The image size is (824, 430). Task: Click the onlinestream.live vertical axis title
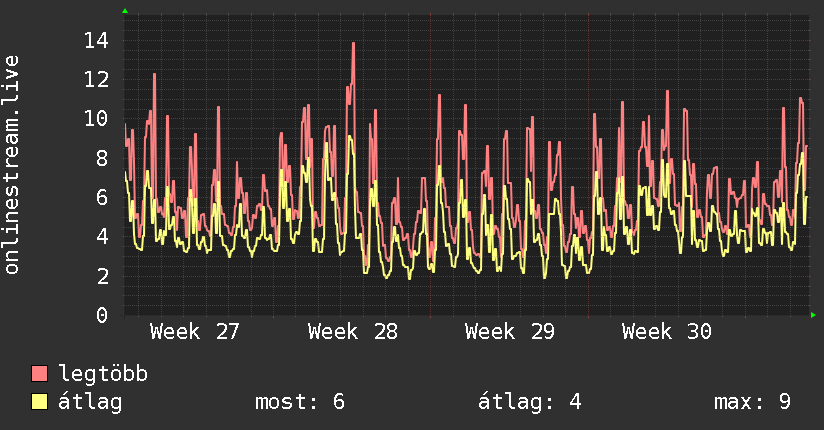11,165
